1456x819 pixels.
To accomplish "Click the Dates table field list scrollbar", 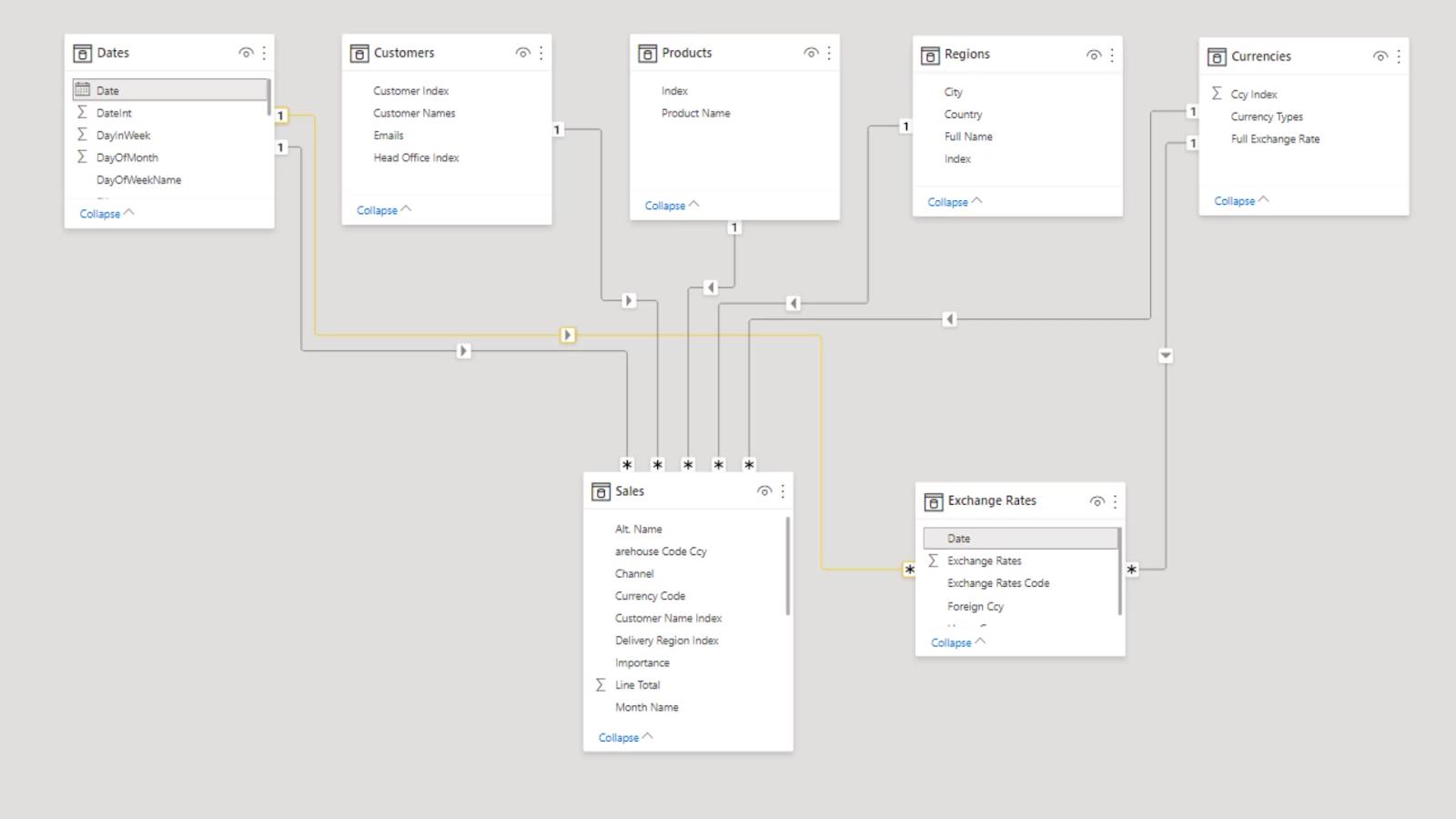I will pos(268,96).
